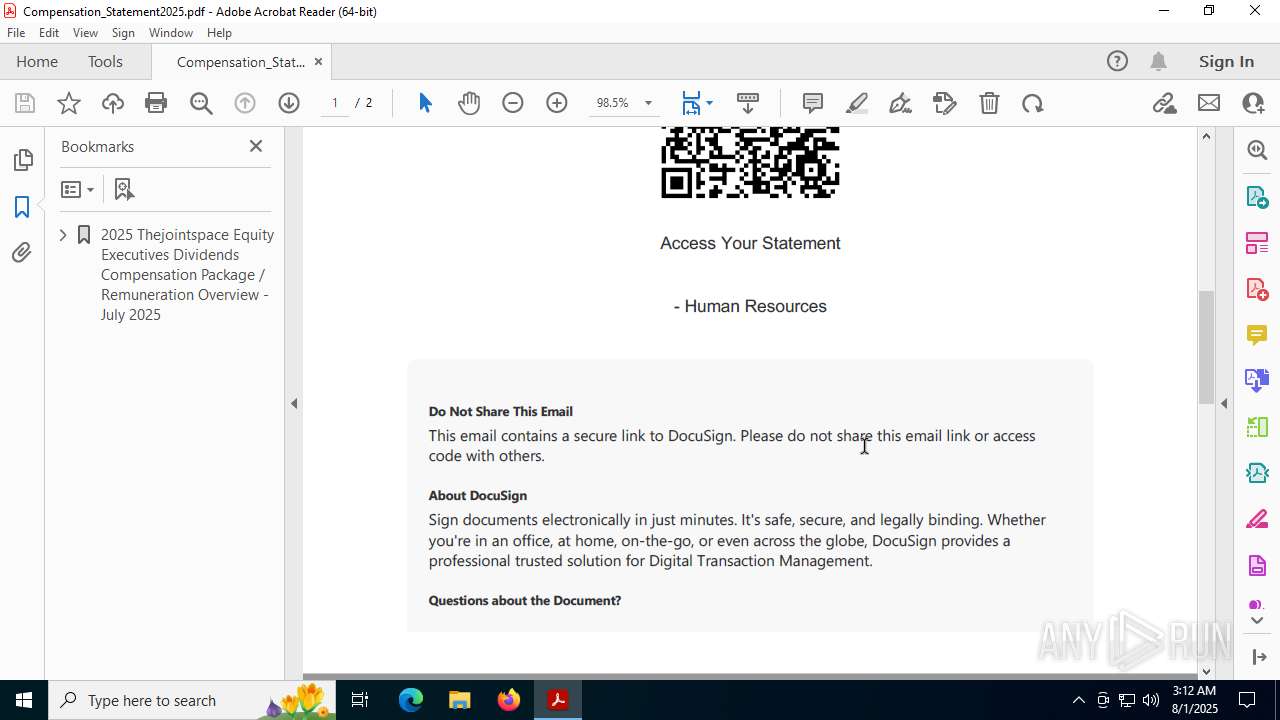The height and width of the screenshot is (720, 1280).
Task: Select the 2025 Thejointspace Equity bookmark text
Action: [187, 274]
